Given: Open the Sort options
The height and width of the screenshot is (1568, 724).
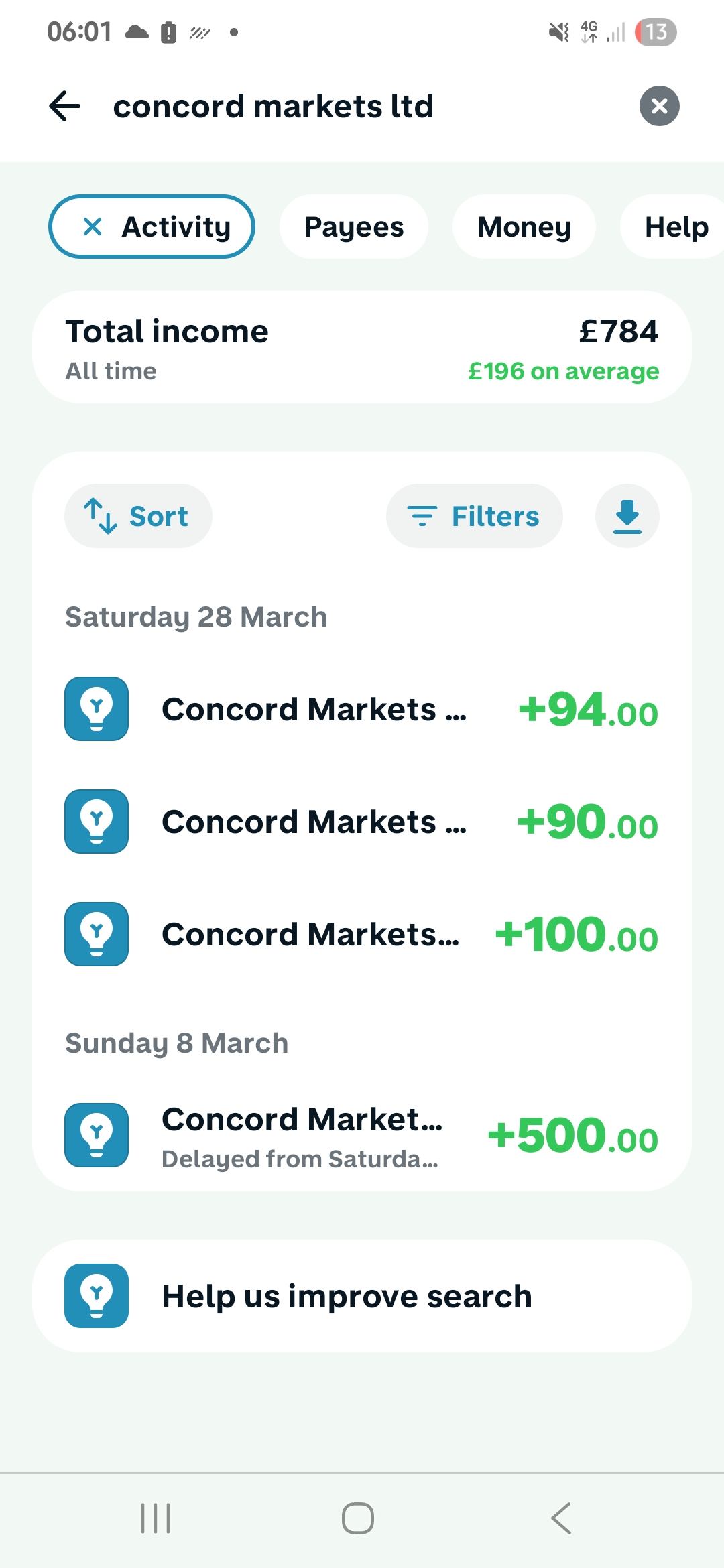Looking at the screenshot, I should [x=138, y=516].
